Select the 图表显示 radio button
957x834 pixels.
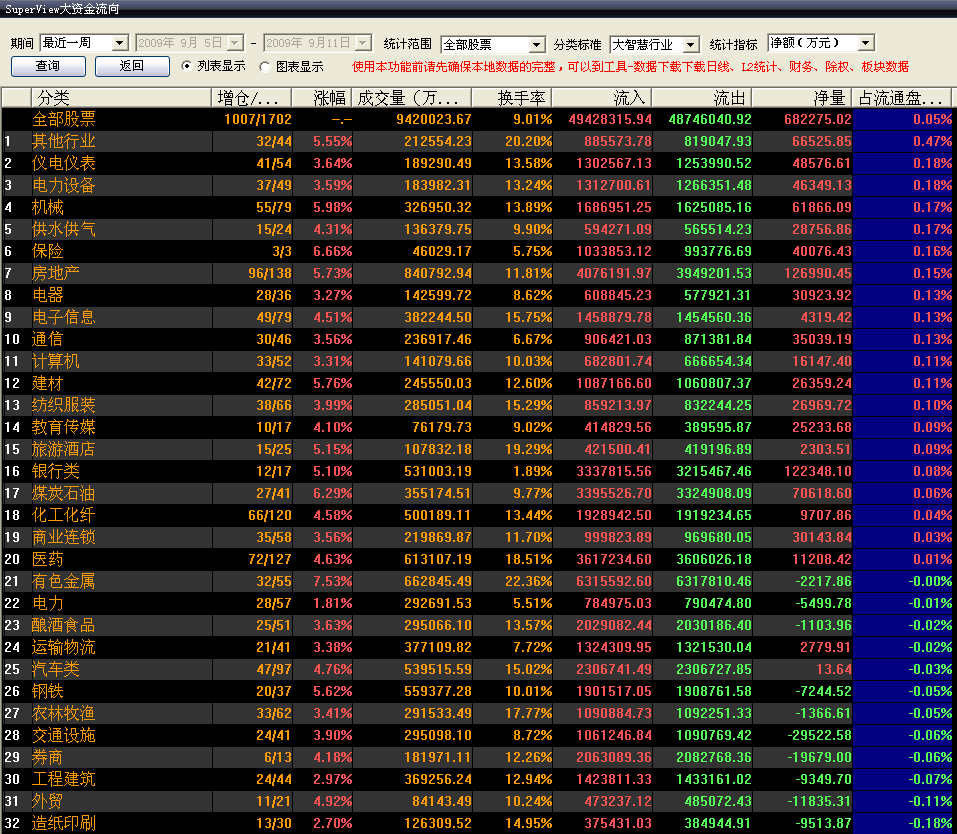click(264, 67)
